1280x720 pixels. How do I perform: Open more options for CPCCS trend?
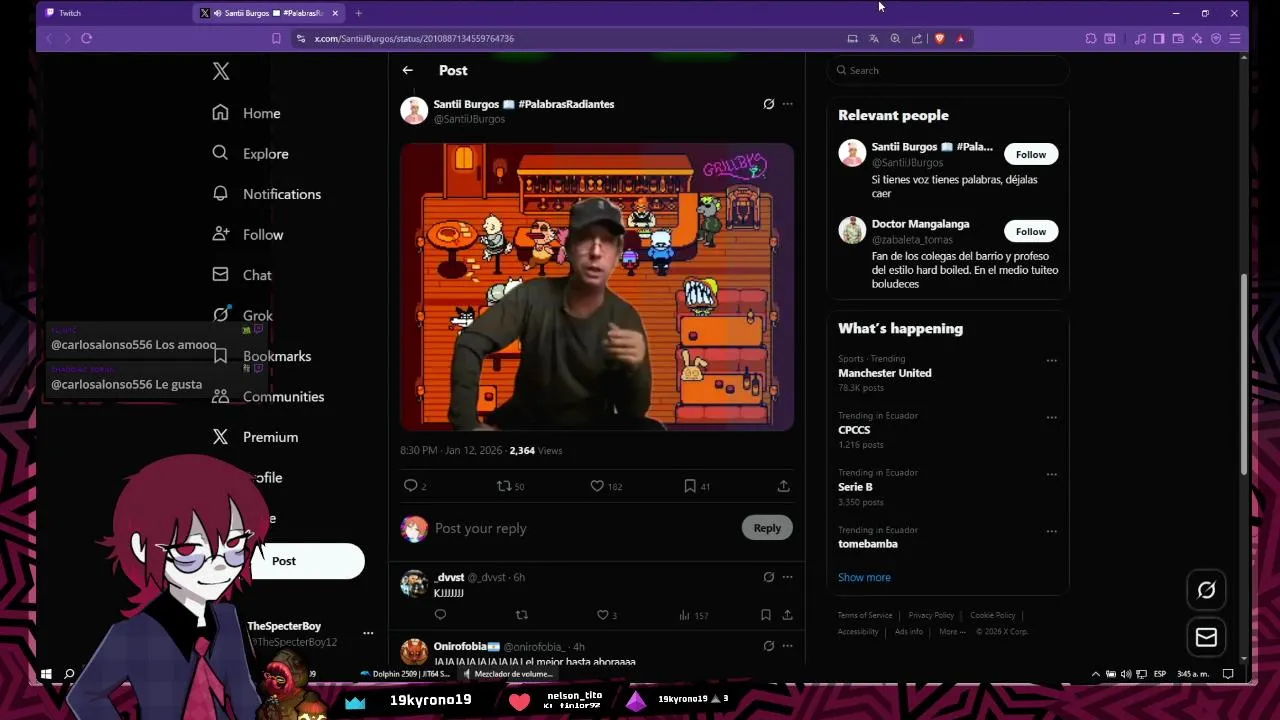pyautogui.click(x=1051, y=417)
